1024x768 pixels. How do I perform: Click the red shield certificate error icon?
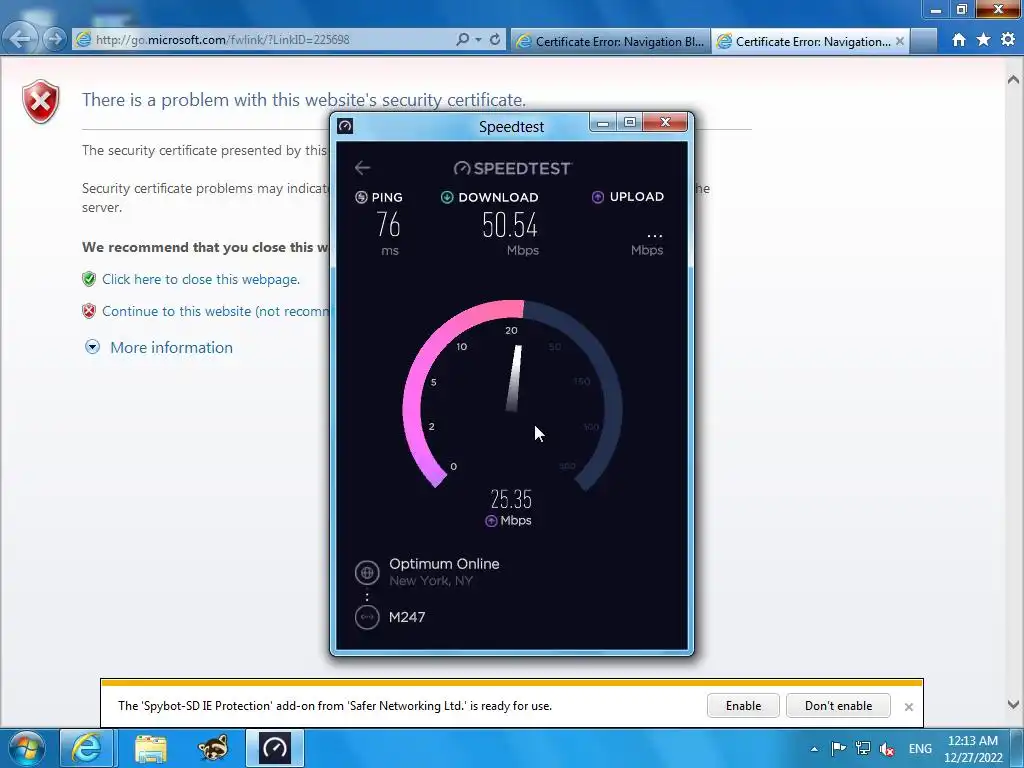pyautogui.click(x=40, y=102)
